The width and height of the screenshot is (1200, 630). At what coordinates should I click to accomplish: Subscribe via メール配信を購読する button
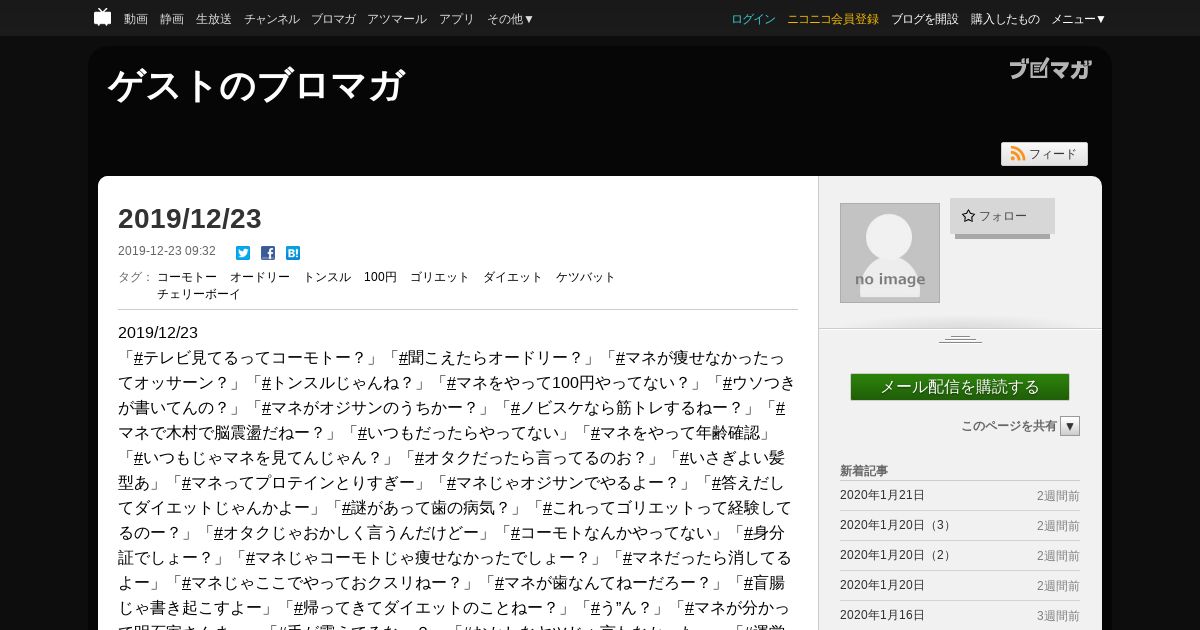click(960, 387)
